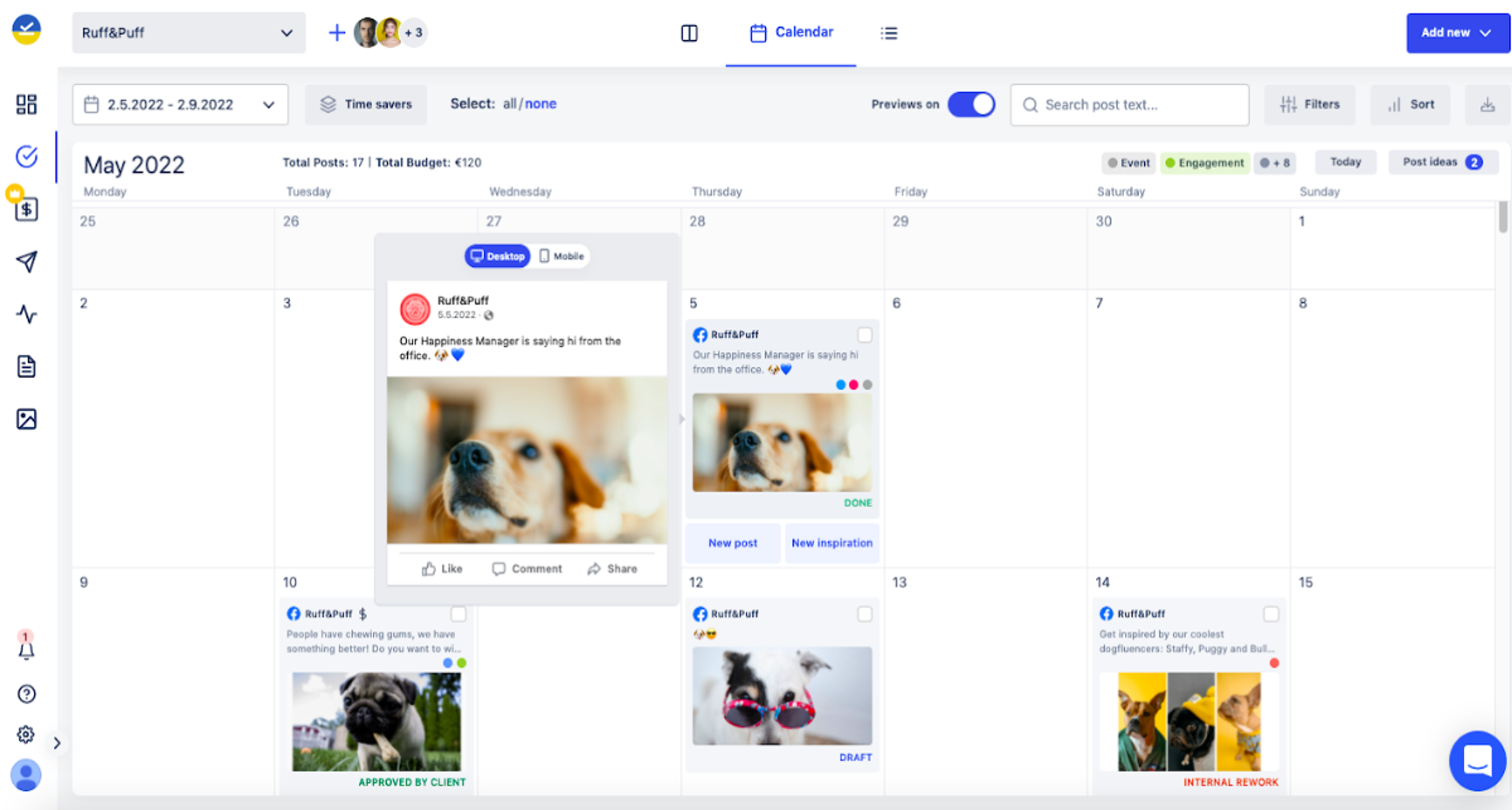
Task: Open the dashboard grid icon in sidebar
Action: pyautogui.click(x=26, y=104)
